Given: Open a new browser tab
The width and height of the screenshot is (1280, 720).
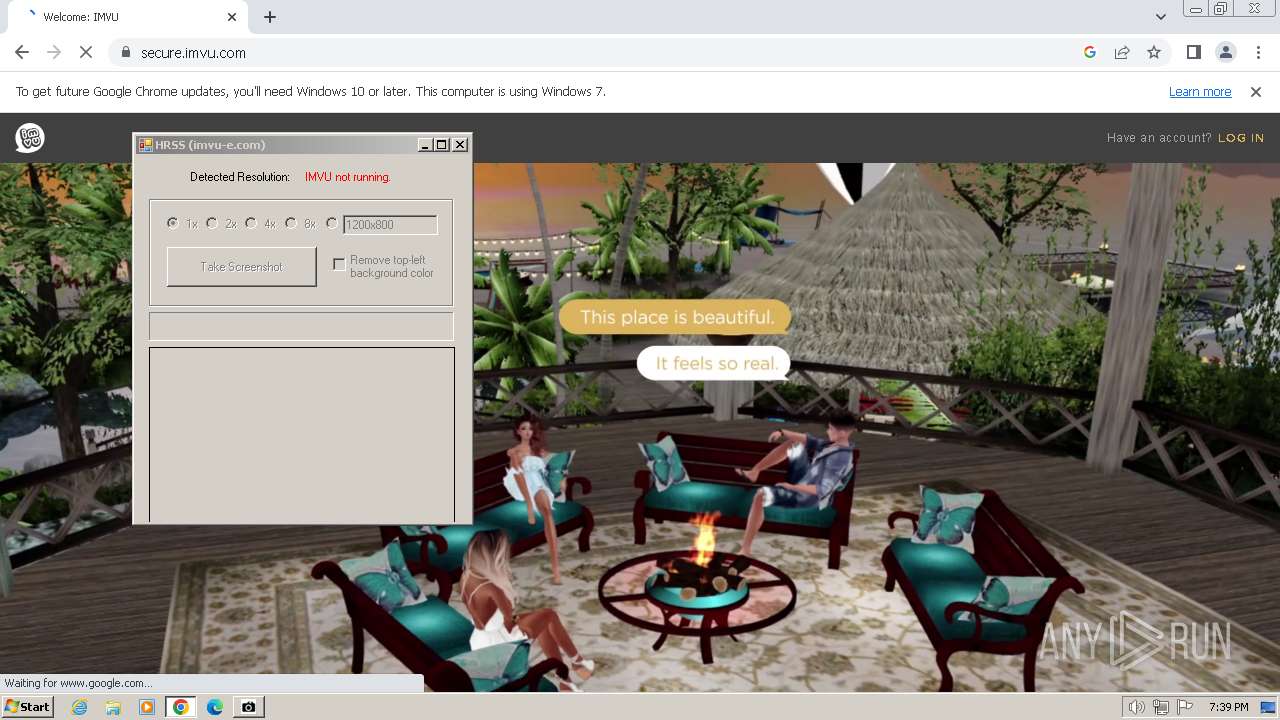Looking at the screenshot, I should (270, 17).
